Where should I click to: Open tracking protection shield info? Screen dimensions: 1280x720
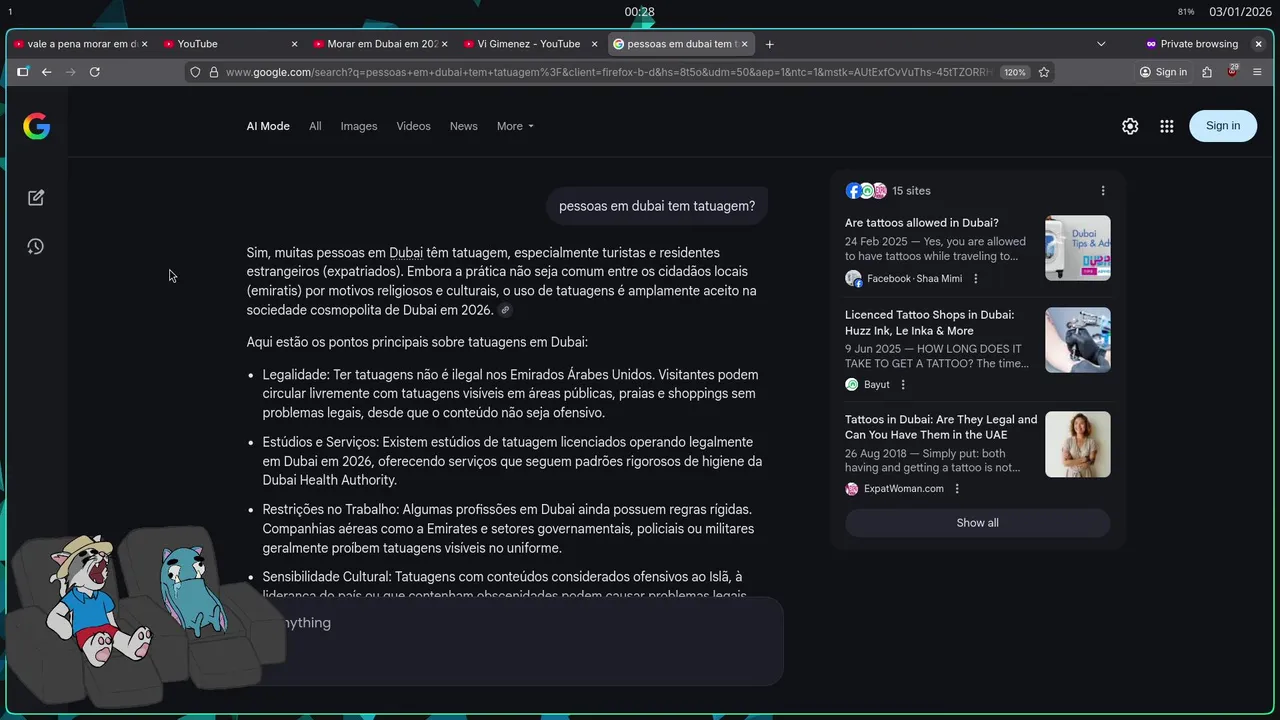[x=196, y=72]
